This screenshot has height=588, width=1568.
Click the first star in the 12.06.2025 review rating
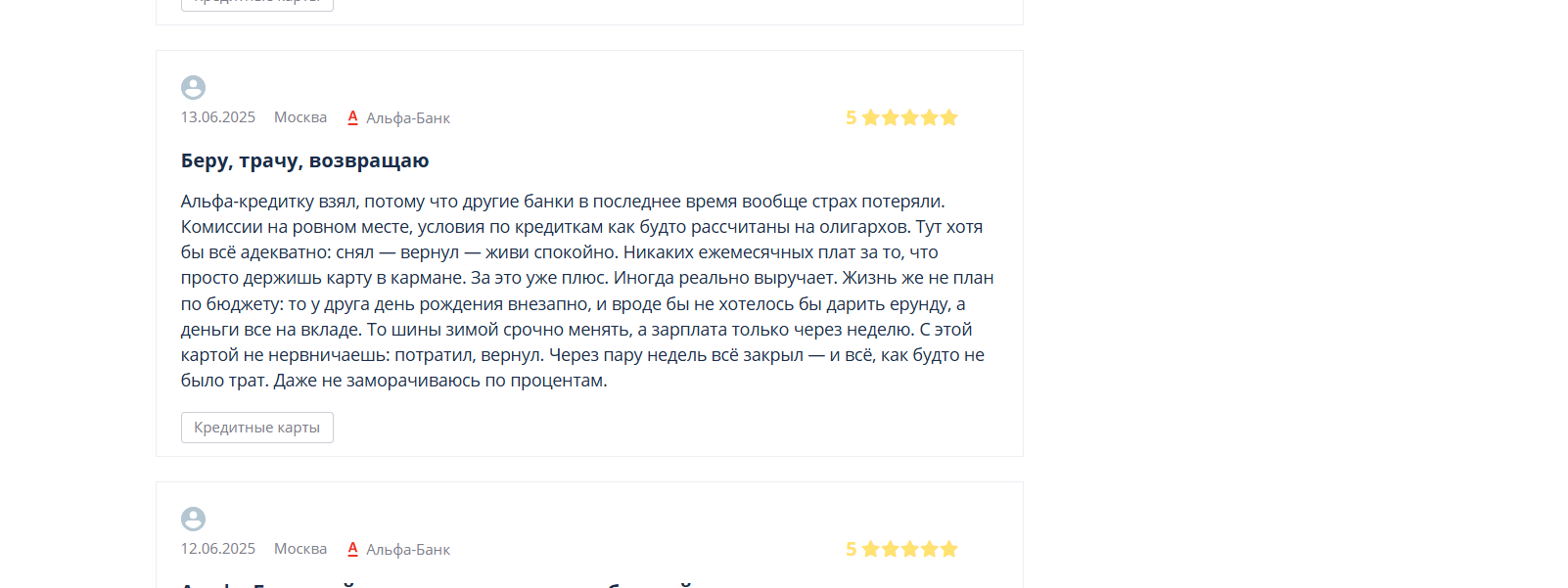[x=870, y=549]
